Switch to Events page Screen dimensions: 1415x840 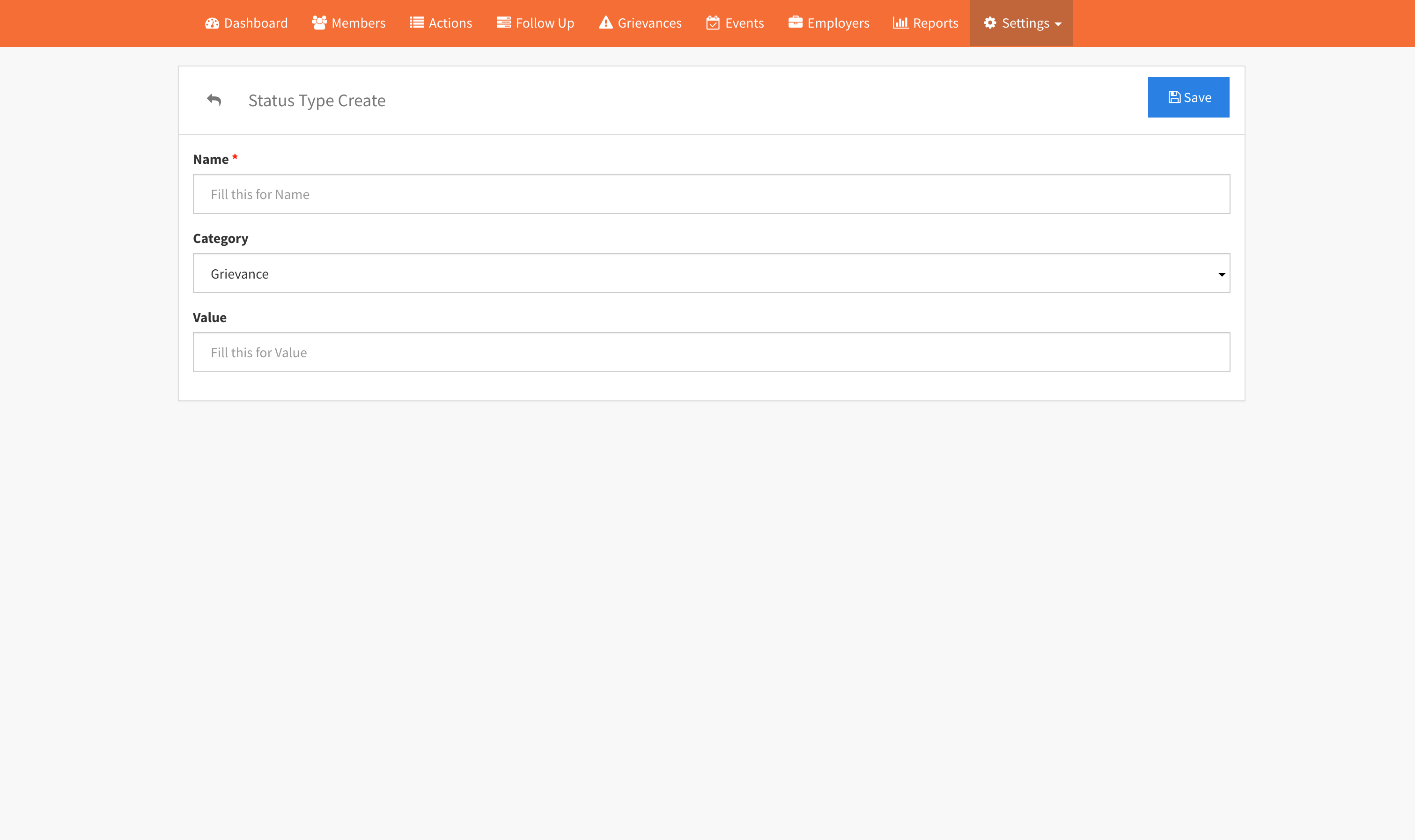[x=735, y=23]
